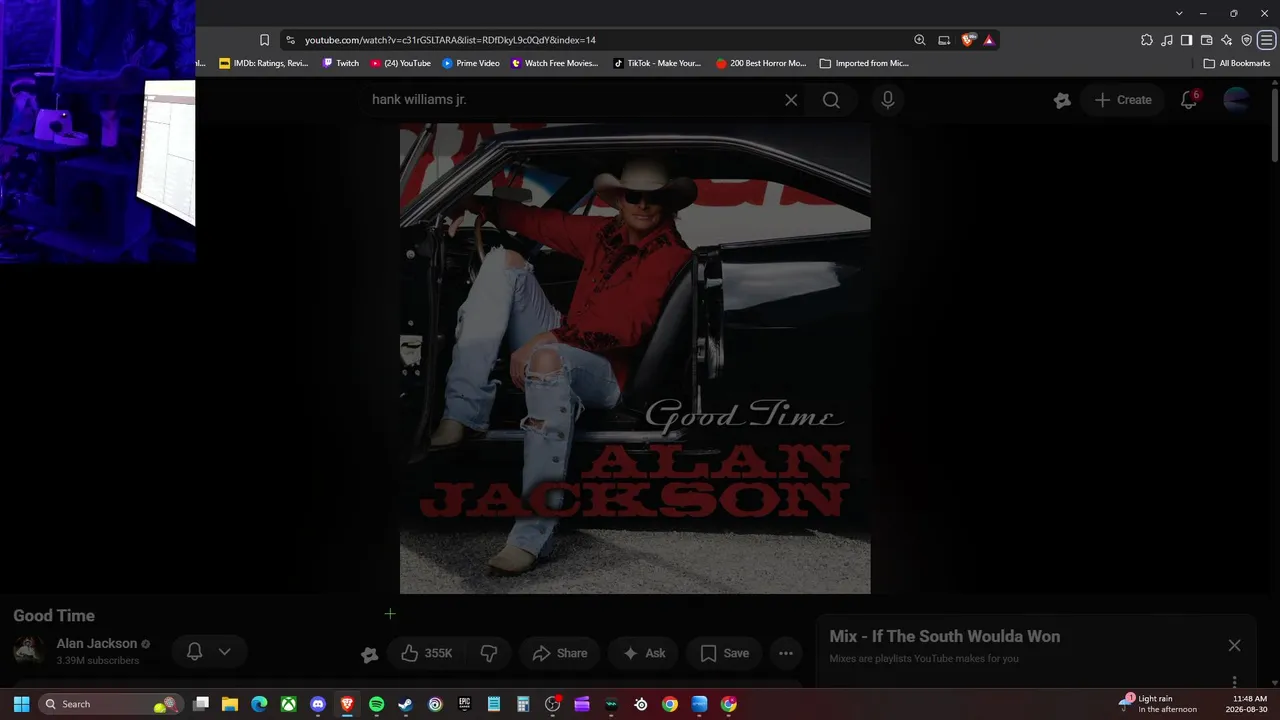The image size is (1280, 720).
Task: Open the IMDb: Ratings bookmark
Action: tap(264, 63)
